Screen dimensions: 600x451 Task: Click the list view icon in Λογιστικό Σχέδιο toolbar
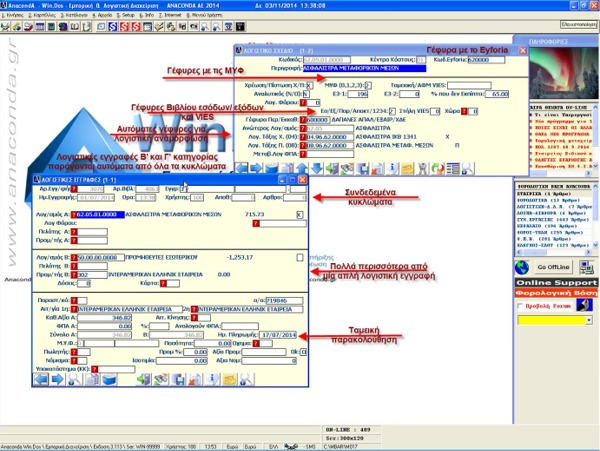(x=453, y=168)
